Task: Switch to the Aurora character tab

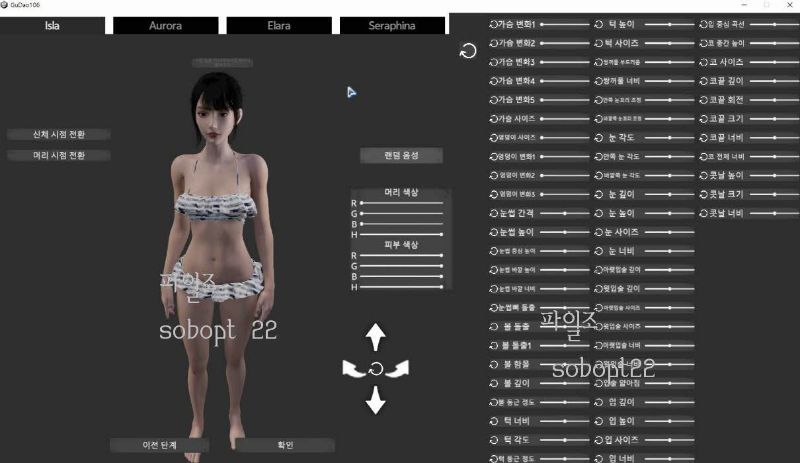Action: [x=165, y=25]
